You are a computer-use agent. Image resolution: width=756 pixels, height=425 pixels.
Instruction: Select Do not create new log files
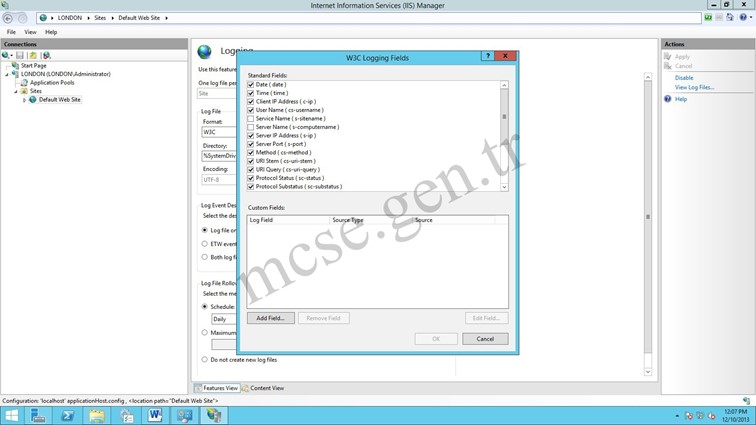204,359
